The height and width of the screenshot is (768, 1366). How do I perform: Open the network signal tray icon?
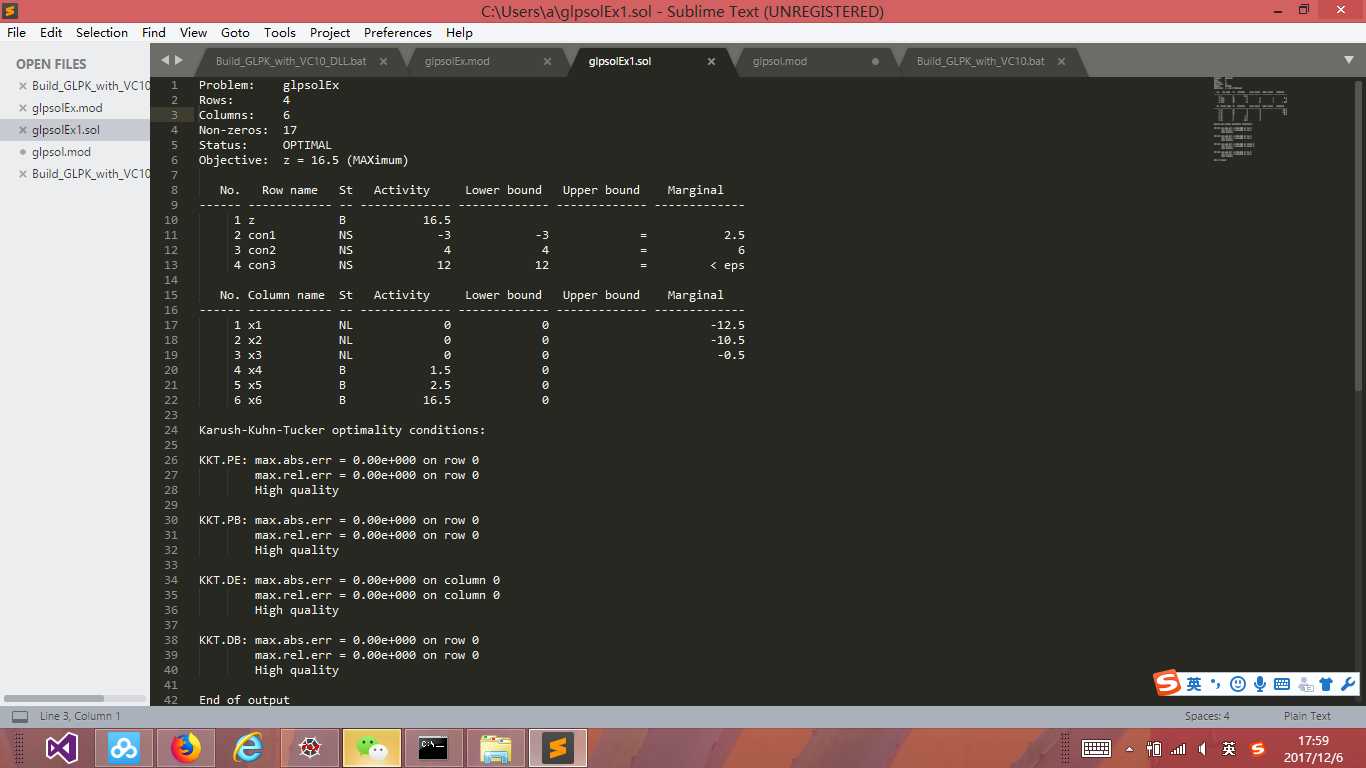tap(1179, 749)
